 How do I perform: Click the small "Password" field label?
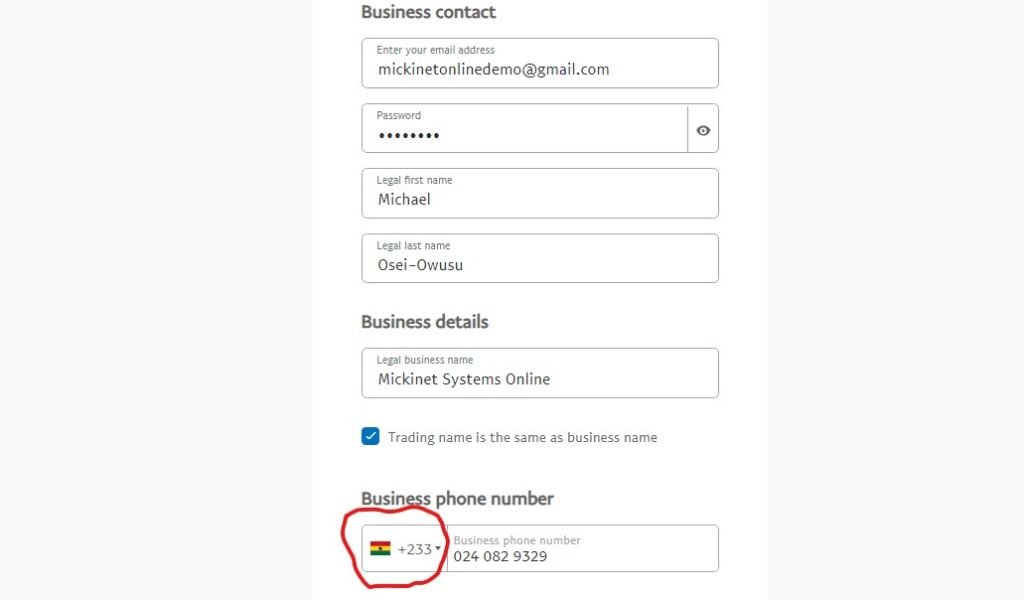click(x=398, y=115)
